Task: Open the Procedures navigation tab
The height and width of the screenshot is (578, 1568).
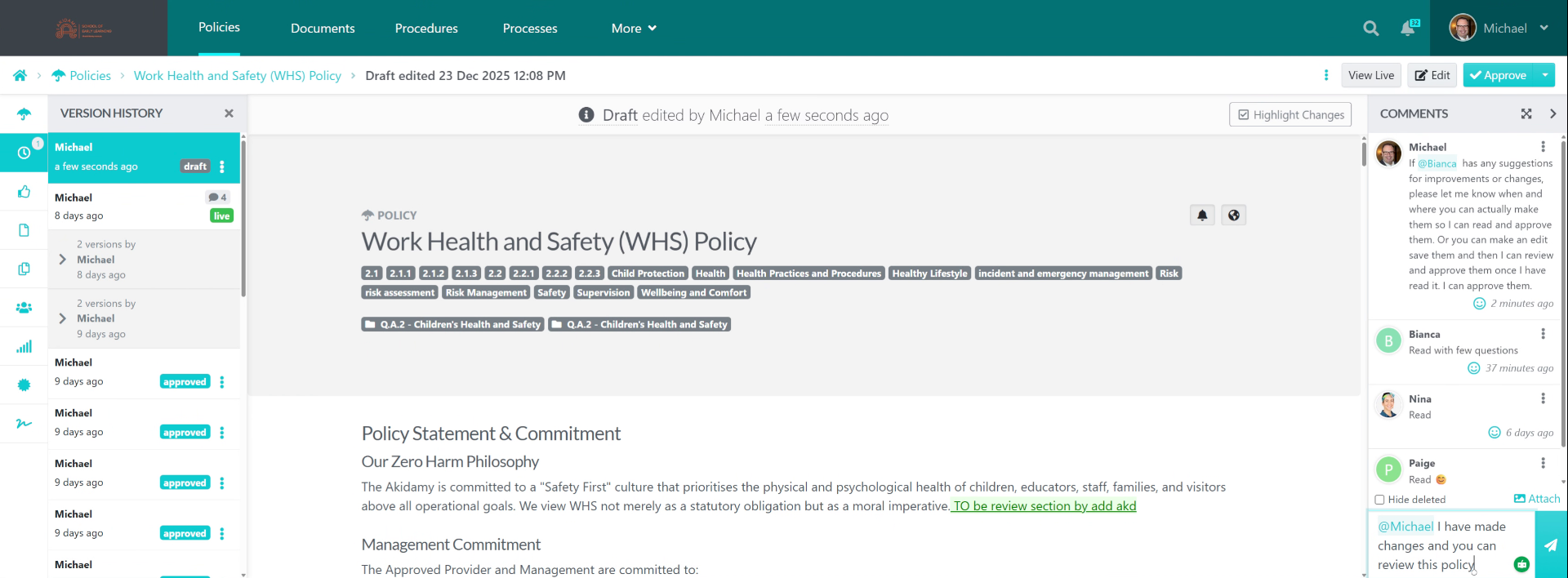Action: coord(426,29)
